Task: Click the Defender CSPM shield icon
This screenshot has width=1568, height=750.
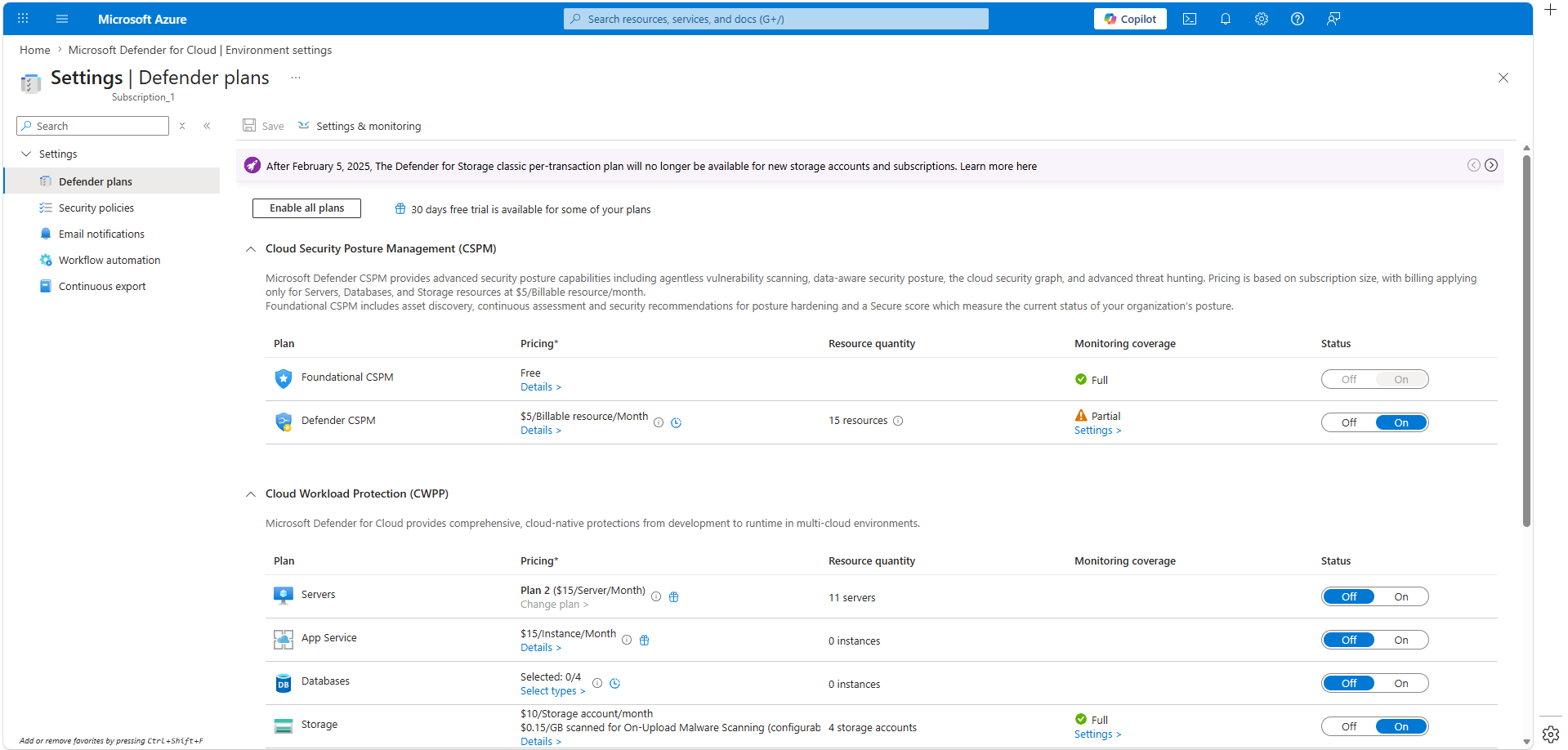Action: tap(284, 422)
